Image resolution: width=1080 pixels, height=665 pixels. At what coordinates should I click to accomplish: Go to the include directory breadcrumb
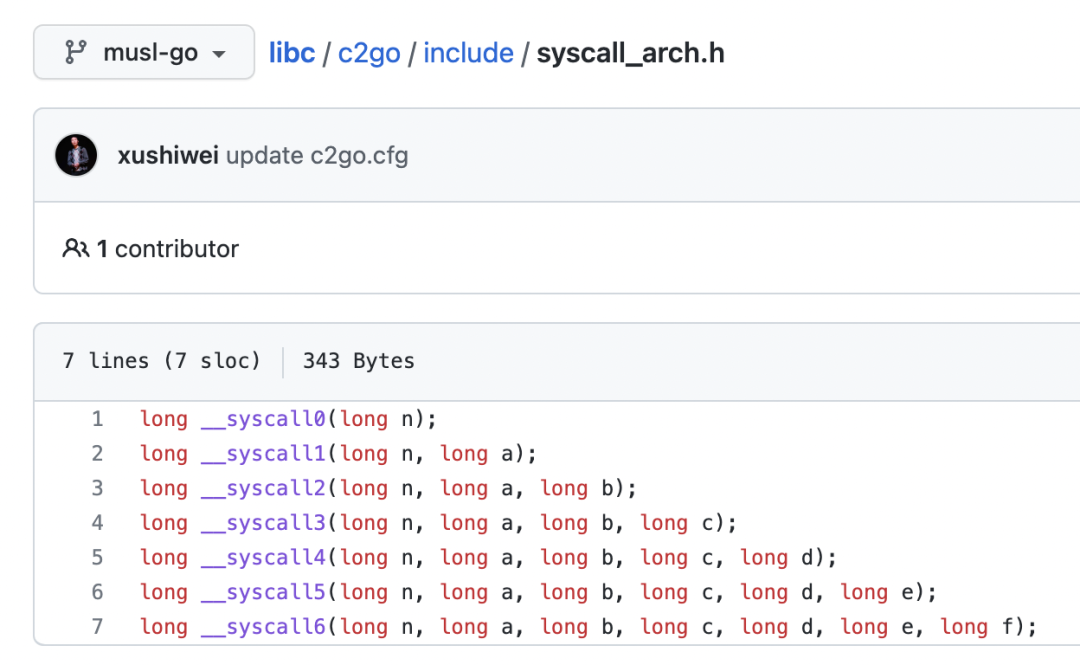click(468, 53)
